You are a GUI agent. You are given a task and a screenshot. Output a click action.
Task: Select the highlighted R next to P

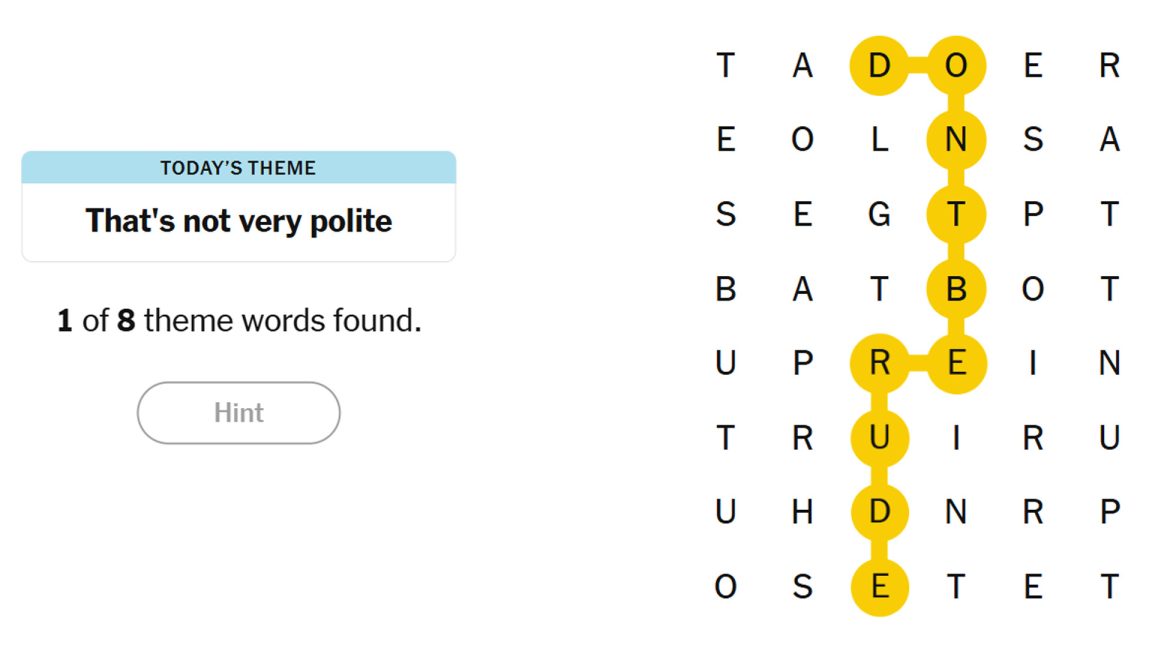point(878,363)
